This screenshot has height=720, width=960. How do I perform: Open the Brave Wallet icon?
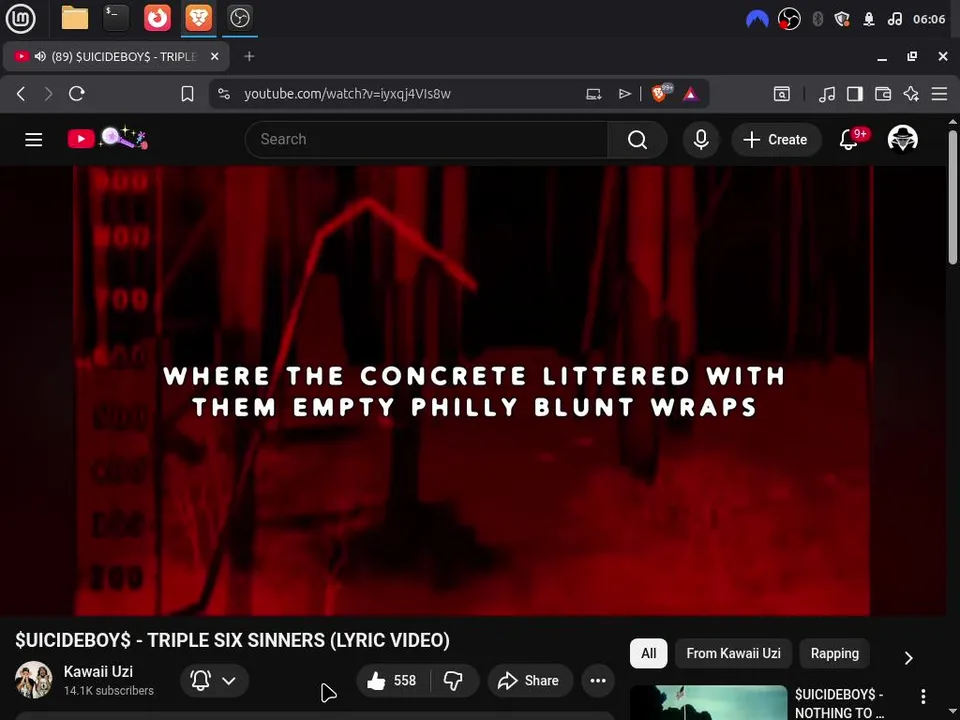pyautogui.click(x=883, y=94)
